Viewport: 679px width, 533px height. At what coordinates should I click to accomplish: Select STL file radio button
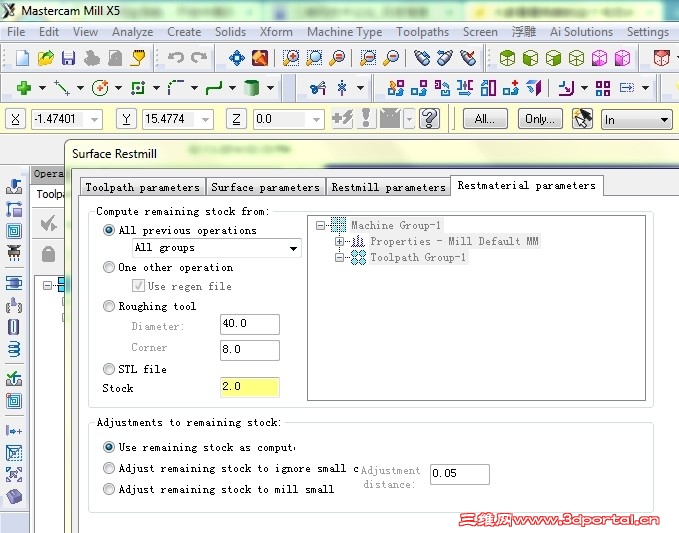click(109, 369)
